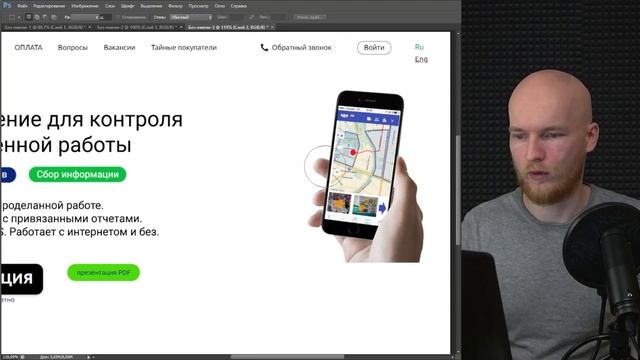Viewport: 640px width, 360px height.
Task: Click the blue arrow on phone screen
Action: coord(382,208)
